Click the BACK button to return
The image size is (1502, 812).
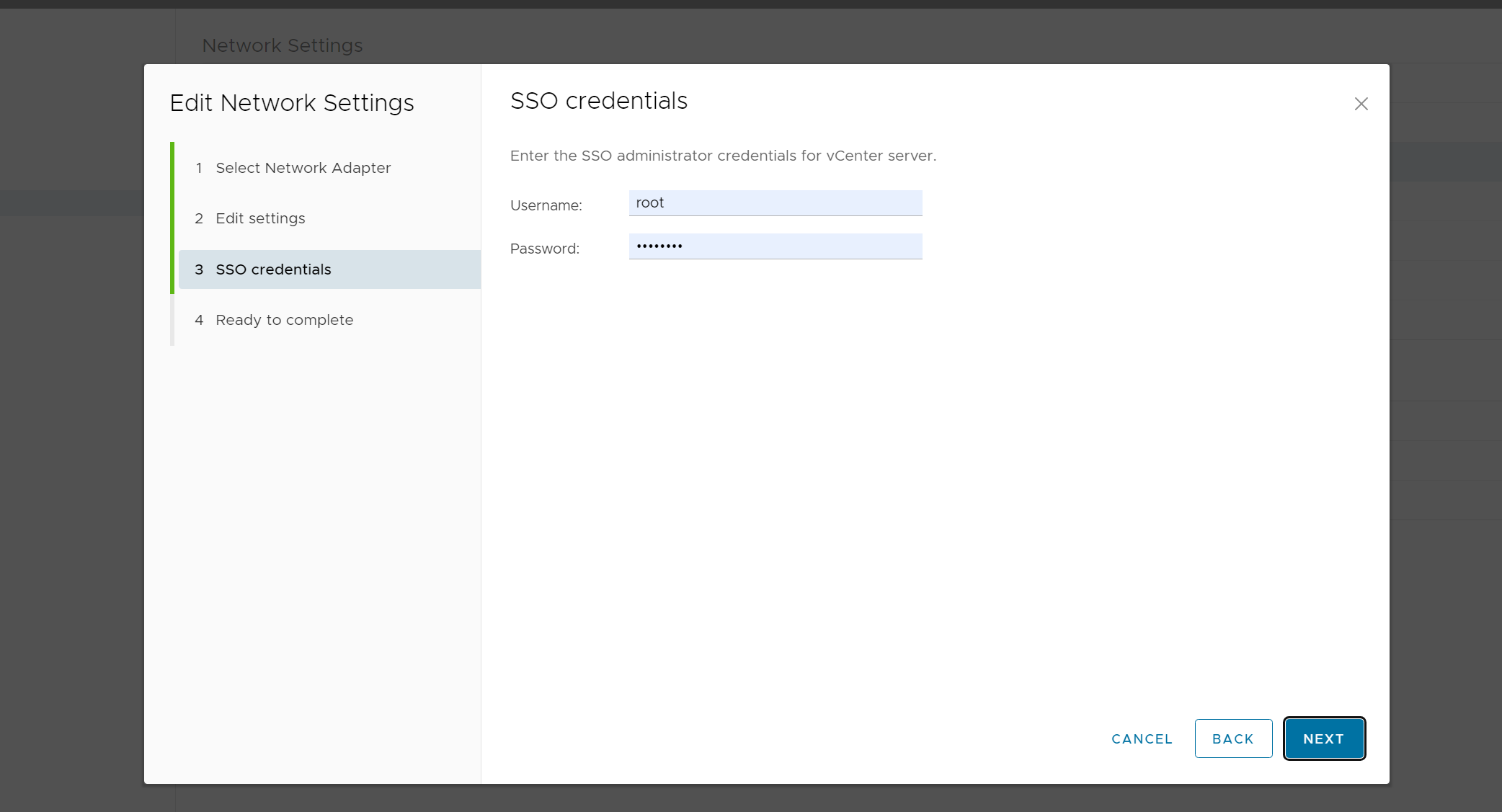1233,738
